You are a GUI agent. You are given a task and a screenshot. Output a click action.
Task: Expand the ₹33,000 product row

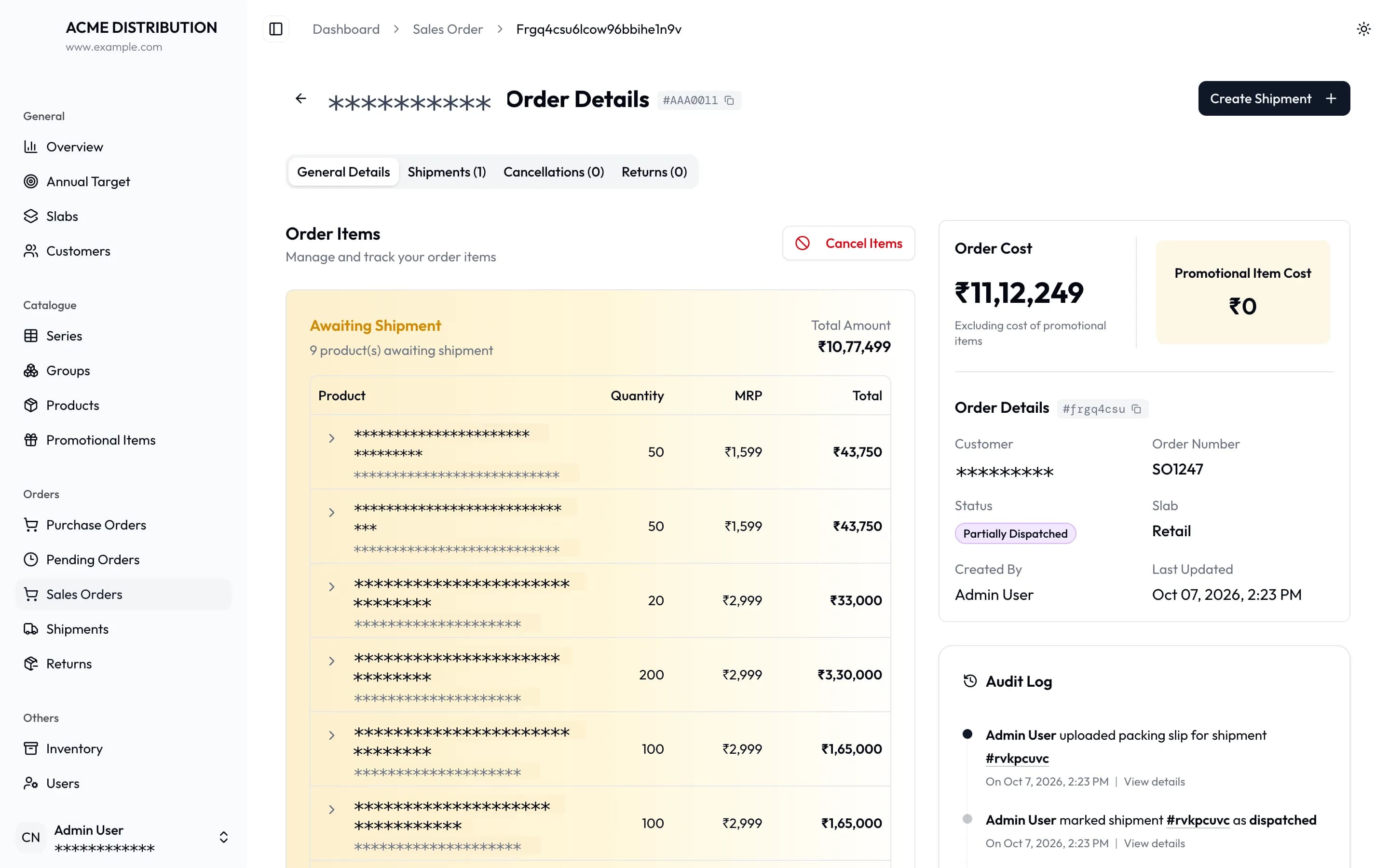pyautogui.click(x=331, y=587)
